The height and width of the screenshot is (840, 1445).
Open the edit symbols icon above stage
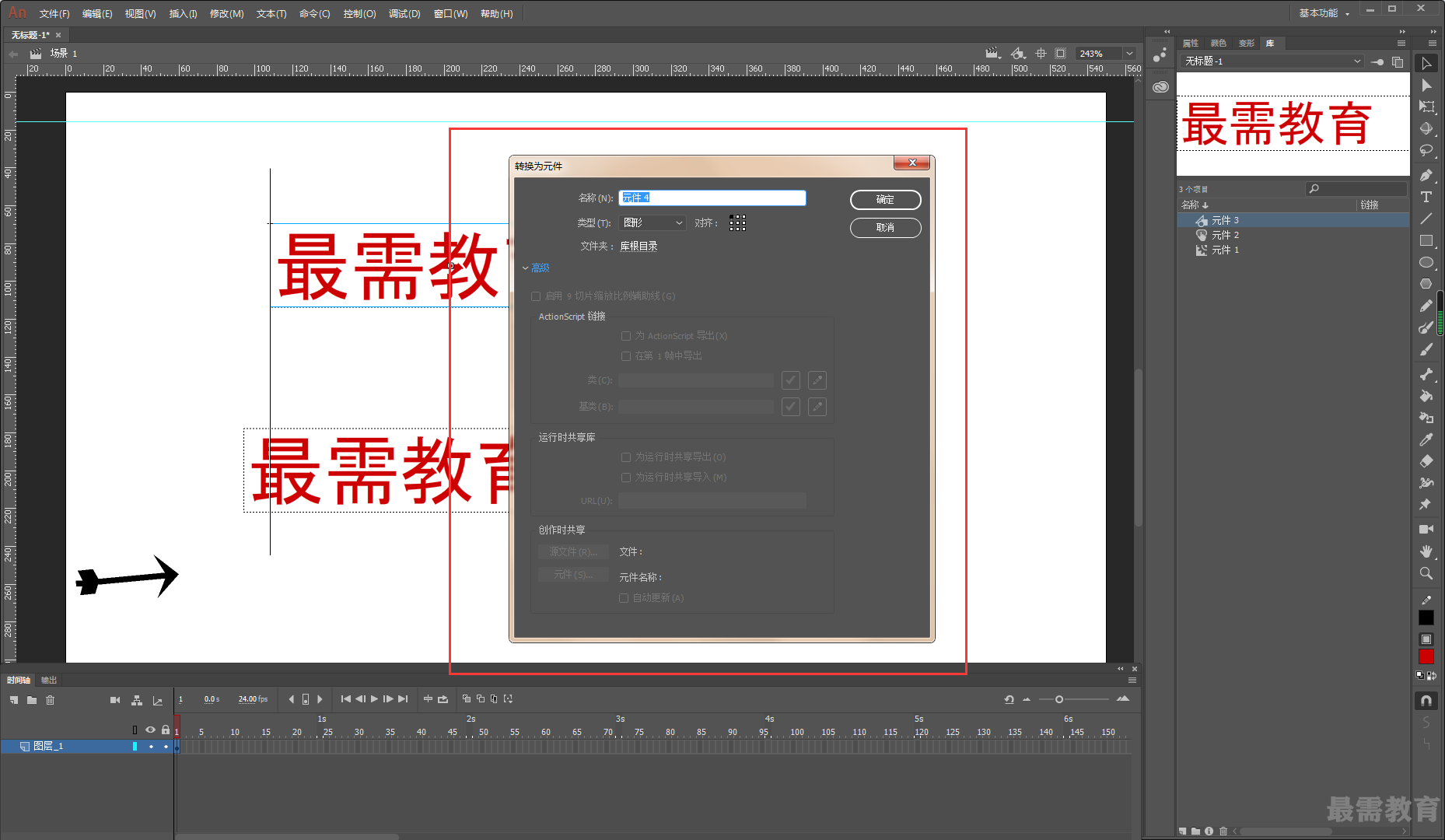[1018, 54]
